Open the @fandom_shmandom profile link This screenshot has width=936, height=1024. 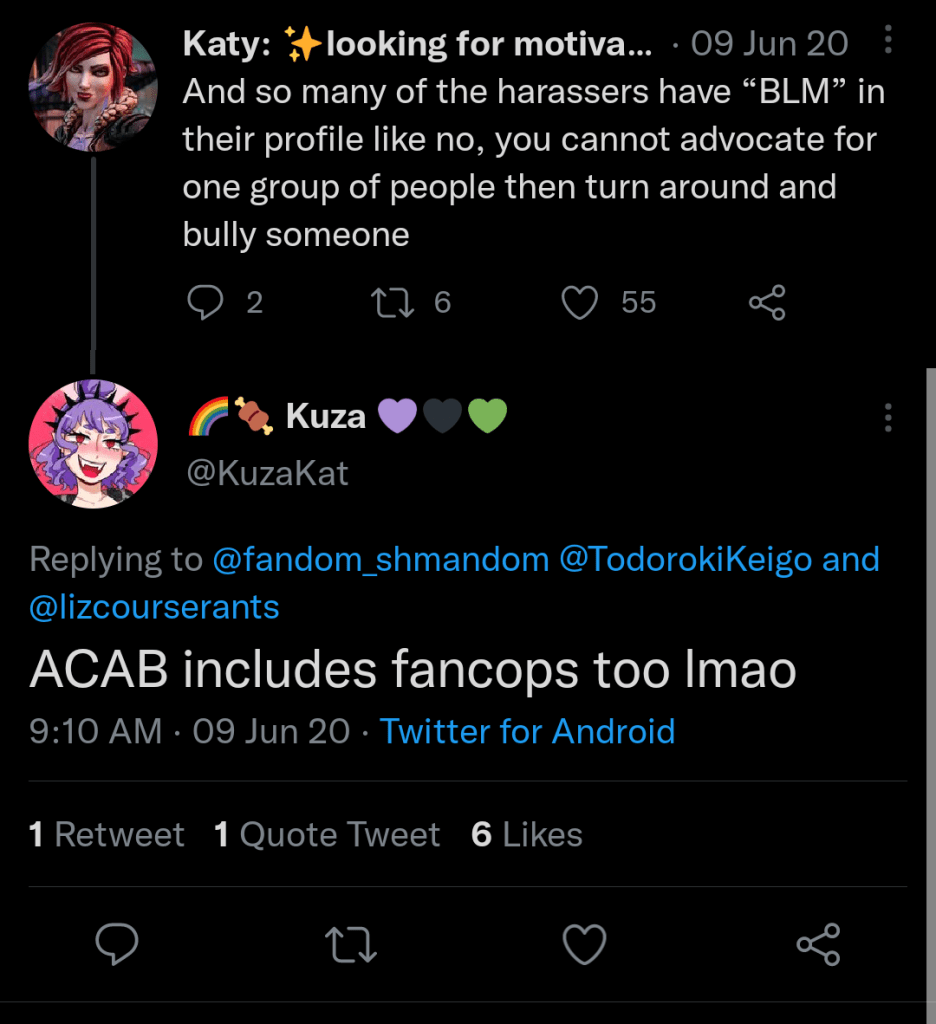pyautogui.click(x=381, y=559)
